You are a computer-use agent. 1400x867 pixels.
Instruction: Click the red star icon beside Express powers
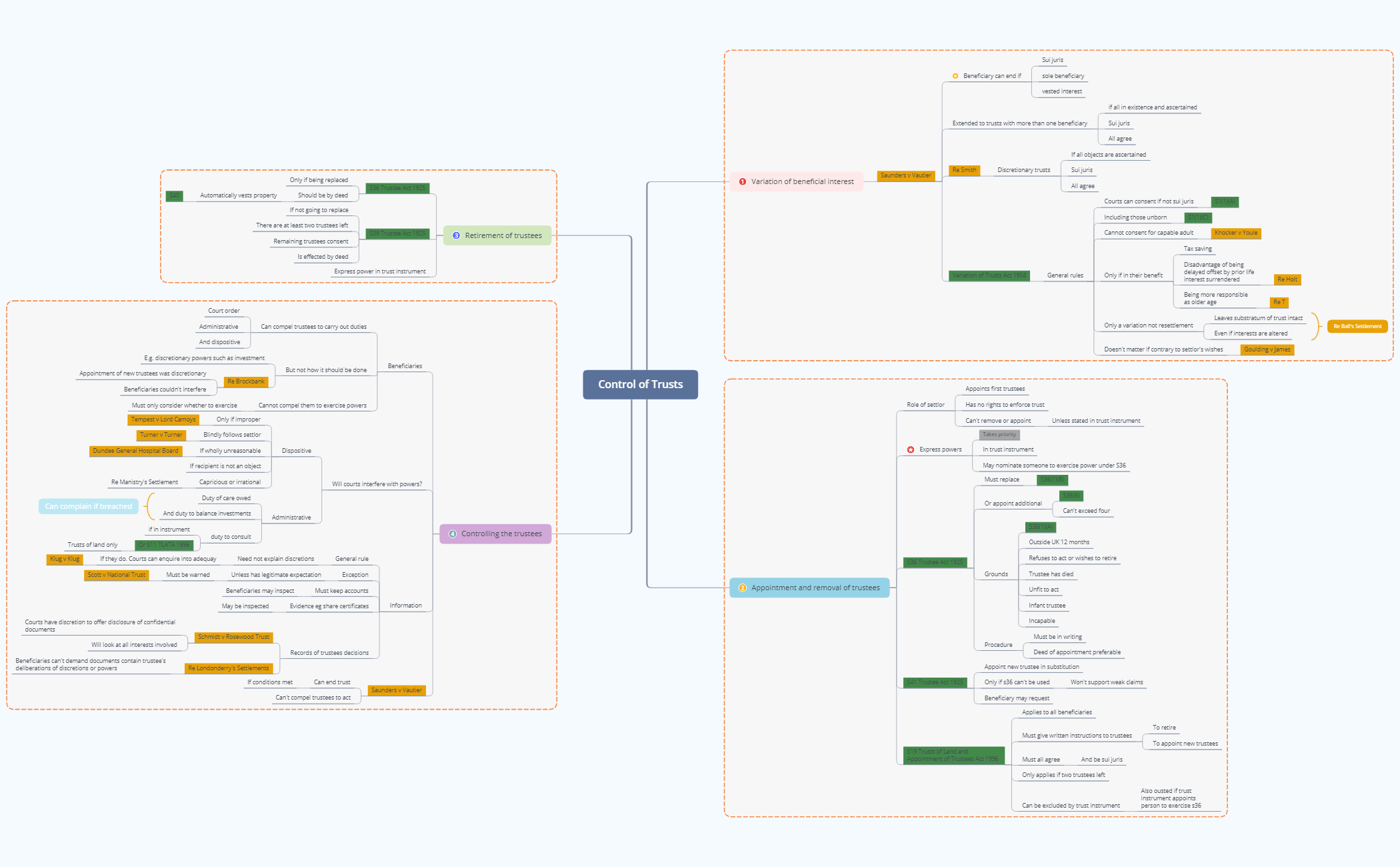pos(911,450)
